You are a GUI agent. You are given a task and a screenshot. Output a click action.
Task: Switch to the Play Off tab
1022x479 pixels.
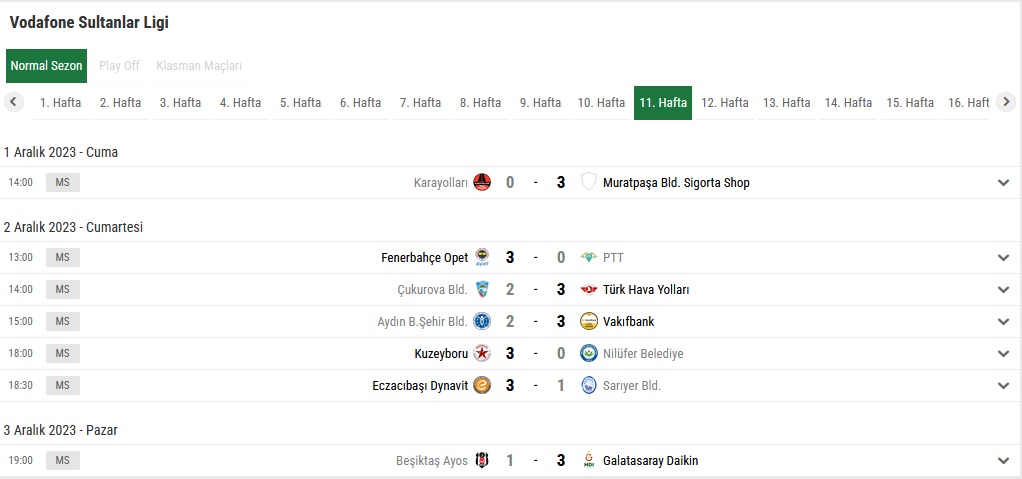coord(119,66)
